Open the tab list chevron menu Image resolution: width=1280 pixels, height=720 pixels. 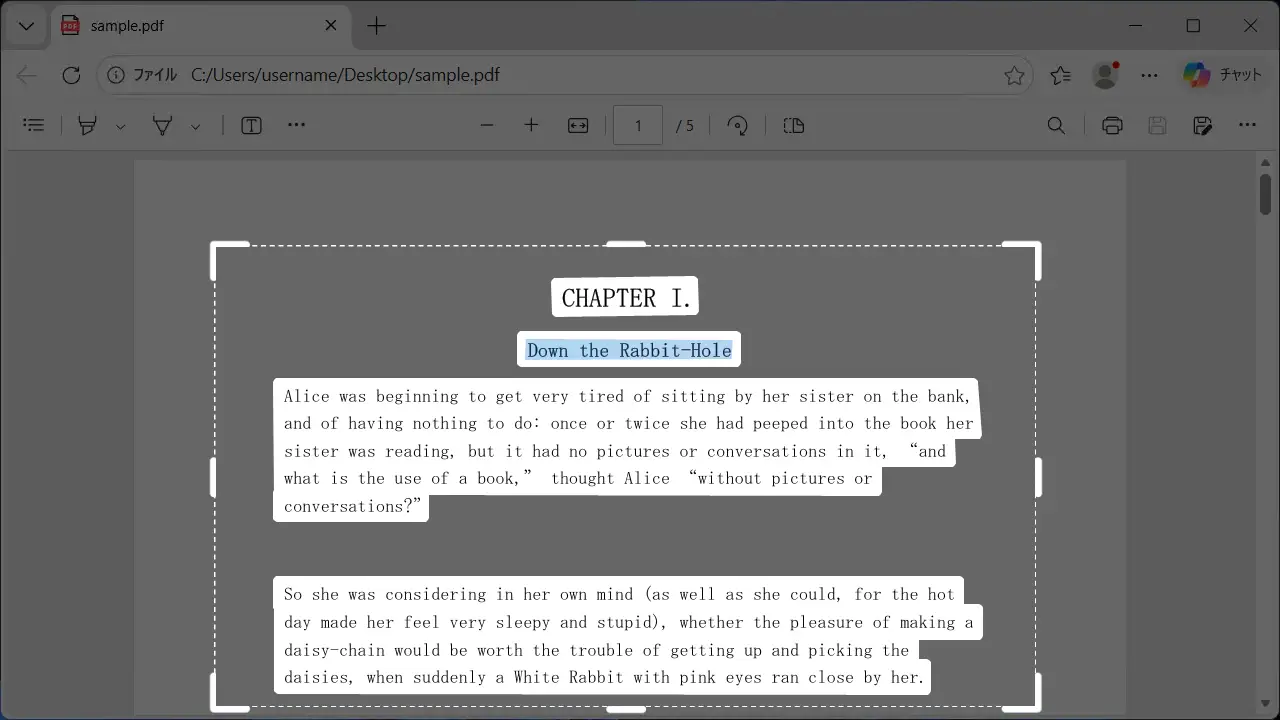pos(27,26)
